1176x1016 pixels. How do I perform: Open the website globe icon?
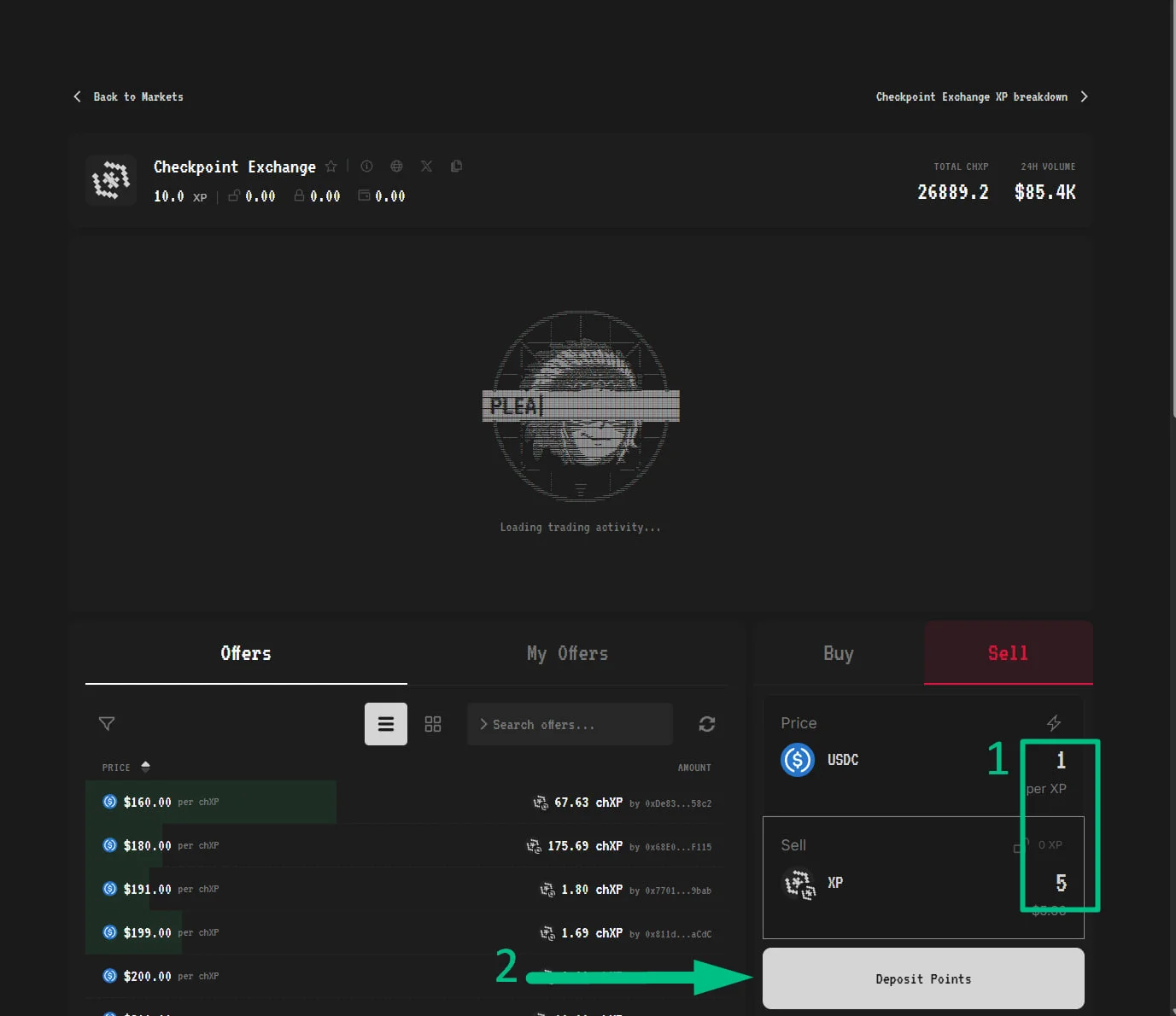[x=396, y=166]
